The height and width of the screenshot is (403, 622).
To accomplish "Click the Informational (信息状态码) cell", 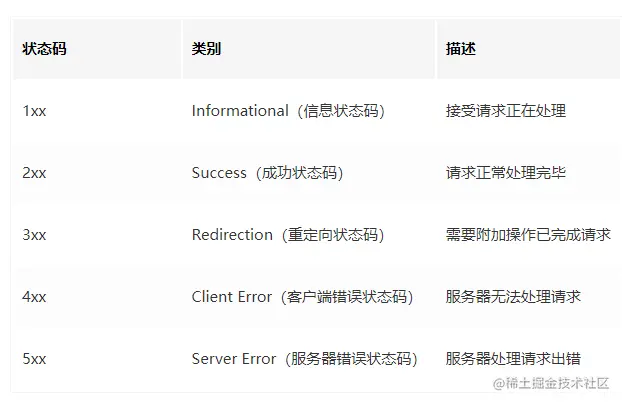I will coord(288,111).
